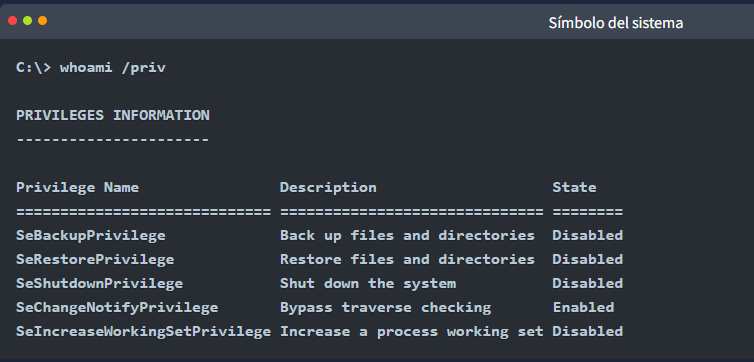Click 'Increase a process working set' description
The image size is (754, 362).
pos(412,332)
